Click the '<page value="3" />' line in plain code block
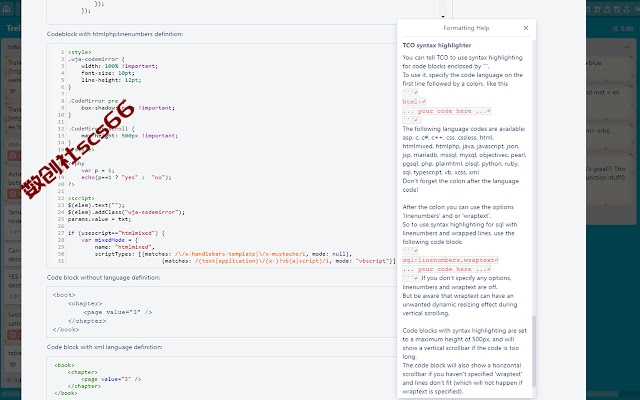Screen dimensions: 640x400 coord(118,312)
